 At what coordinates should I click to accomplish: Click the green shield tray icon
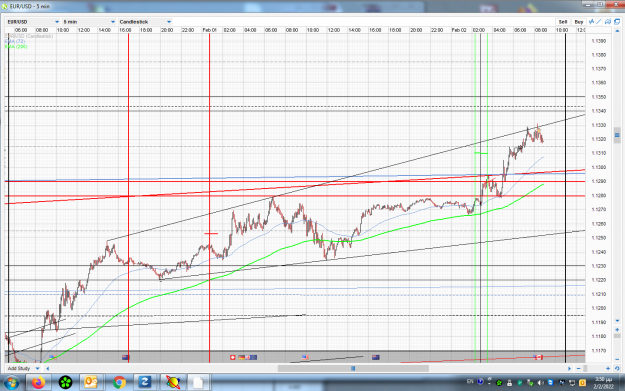pos(520,383)
